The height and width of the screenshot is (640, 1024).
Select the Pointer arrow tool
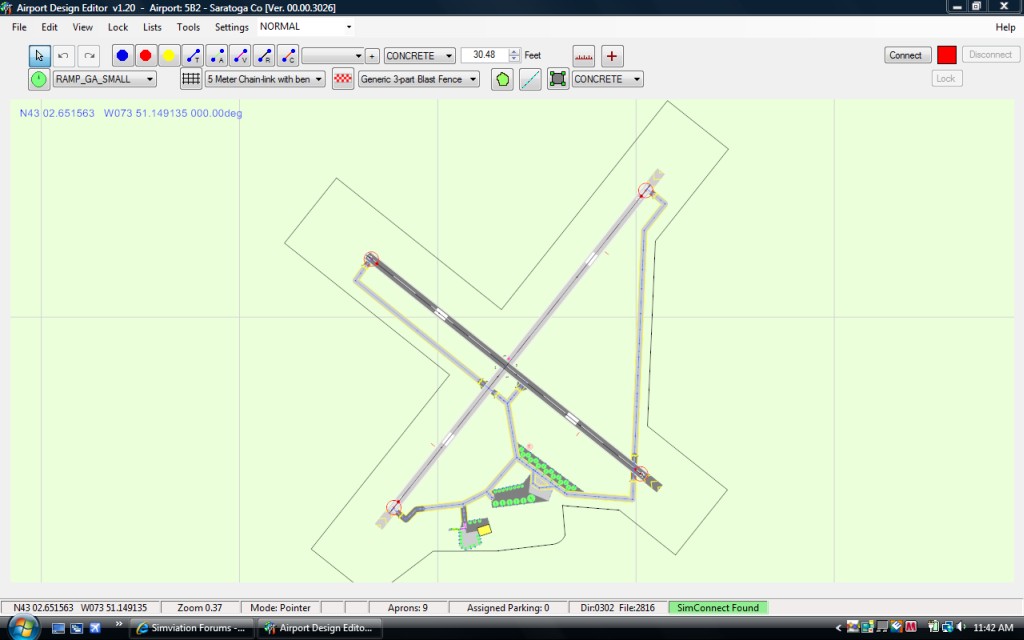point(40,56)
